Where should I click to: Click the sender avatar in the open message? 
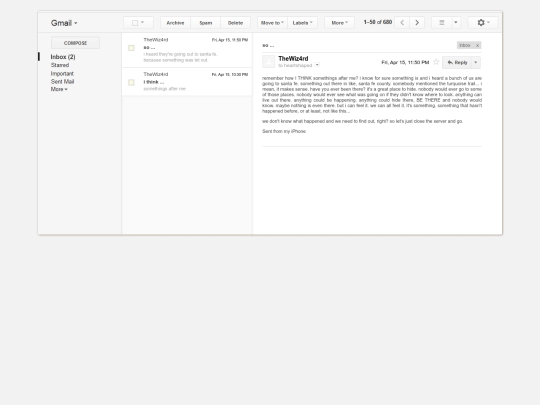coord(269,62)
